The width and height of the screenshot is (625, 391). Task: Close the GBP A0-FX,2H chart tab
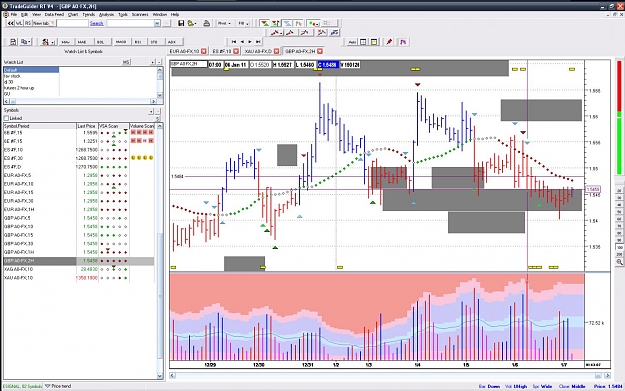pyautogui.click(x=320, y=51)
